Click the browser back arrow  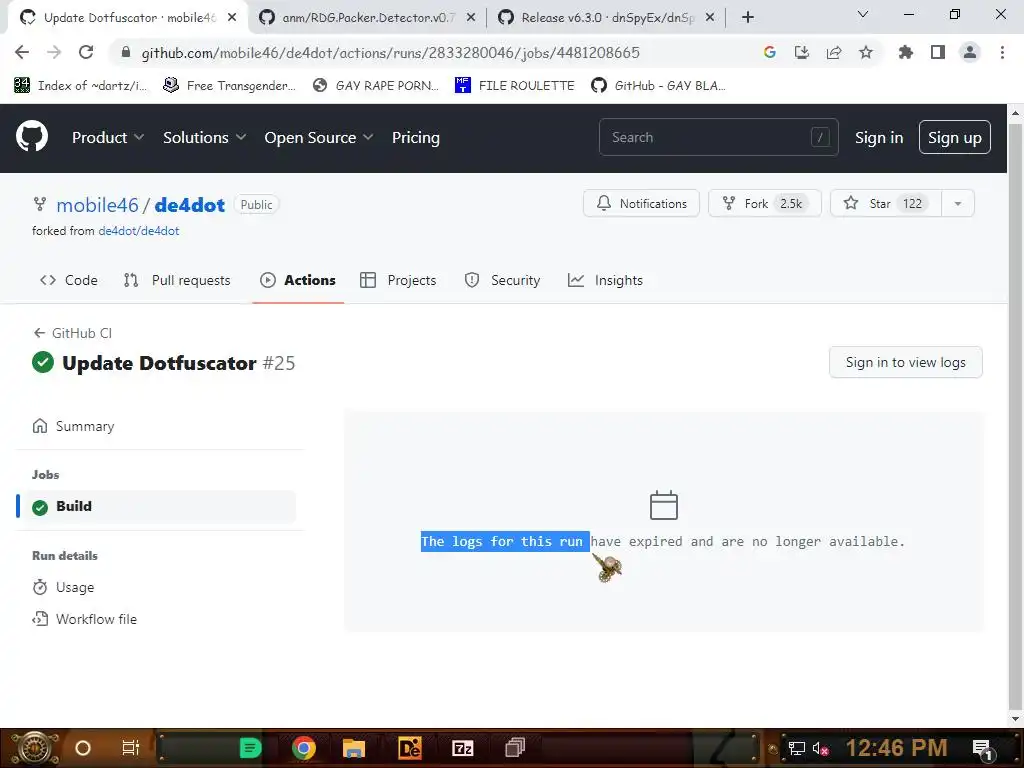pos(22,52)
